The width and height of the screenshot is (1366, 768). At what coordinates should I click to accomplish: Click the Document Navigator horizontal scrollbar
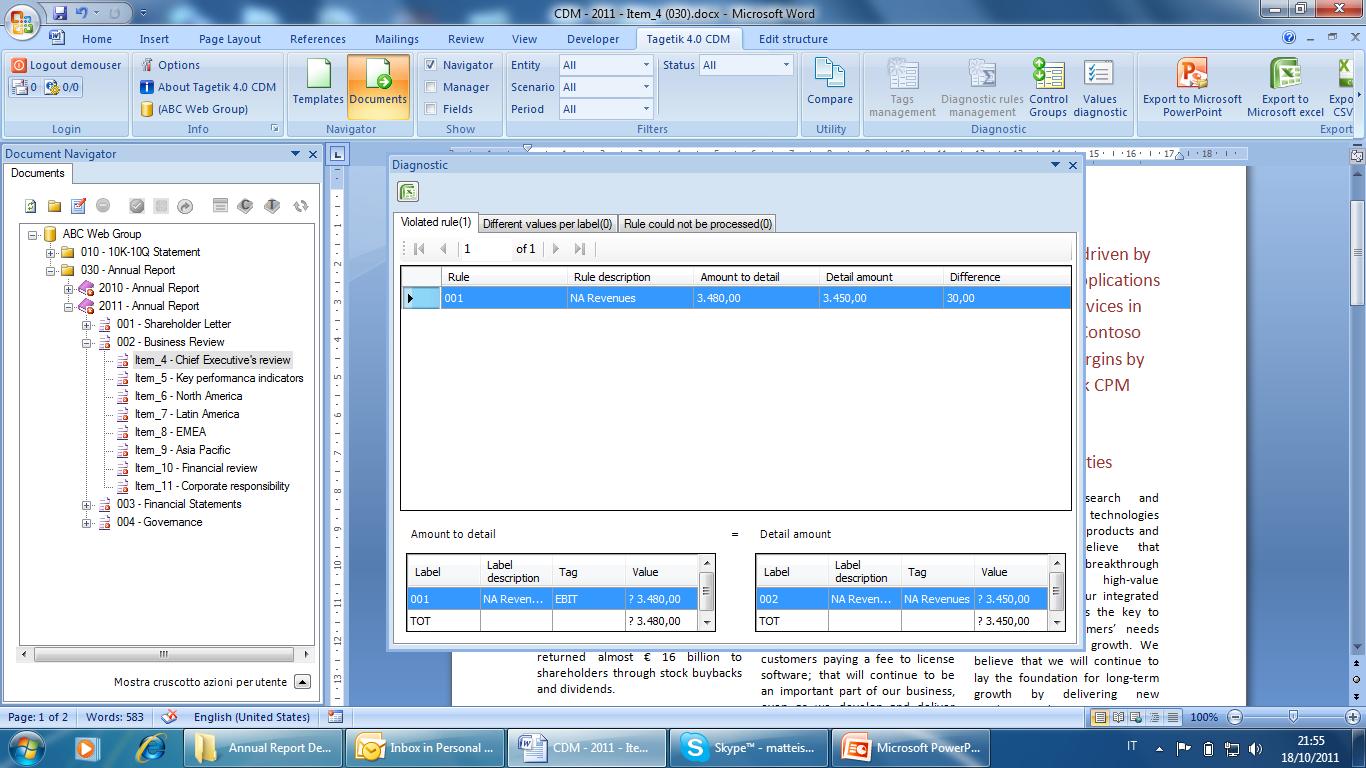coord(163,654)
